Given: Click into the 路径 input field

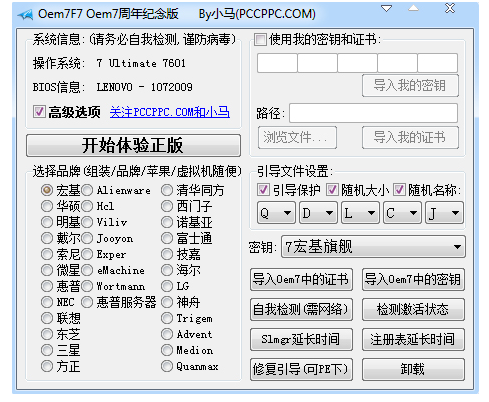Looking at the screenshot, I should pyautogui.click(x=373, y=113).
